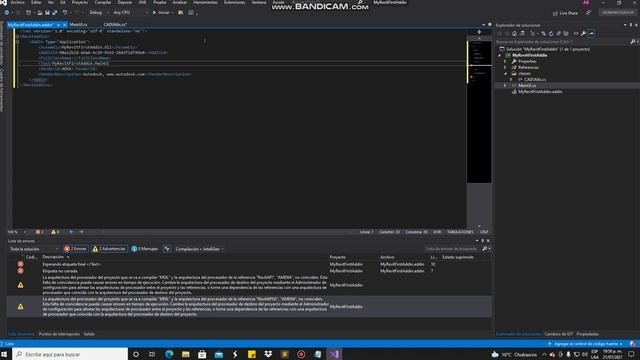Screen dimensions: 640x360
Task: Toggle the 0 Mensajes filter button
Action: tap(145, 249)
